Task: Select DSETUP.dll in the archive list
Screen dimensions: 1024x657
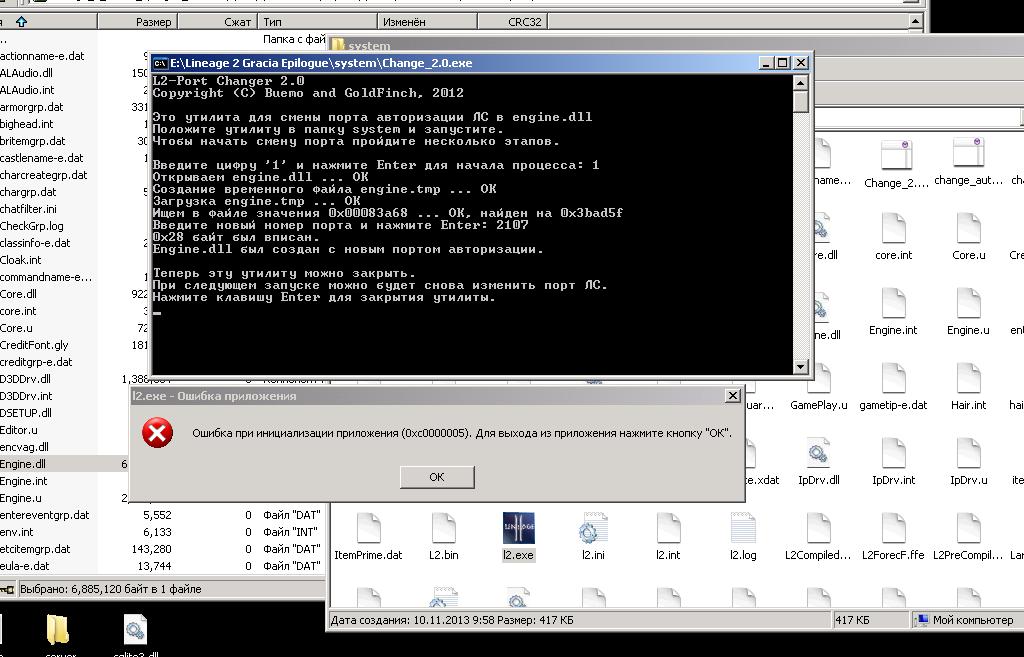Action: pyautogui.click(x=26, y=413)
